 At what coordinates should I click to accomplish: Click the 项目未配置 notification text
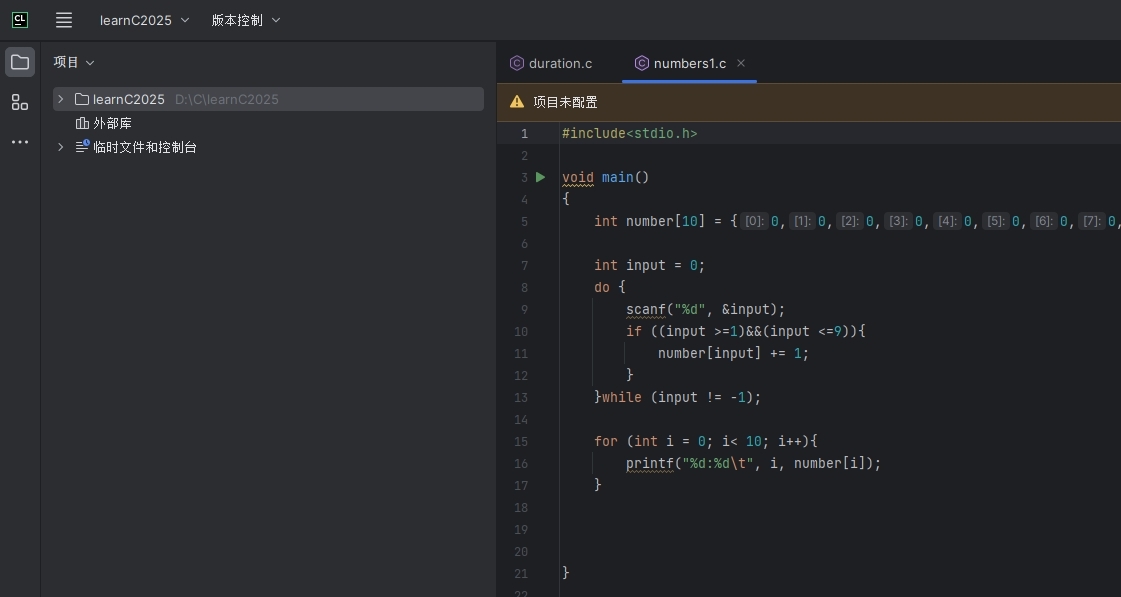click(x=566, y=102)
